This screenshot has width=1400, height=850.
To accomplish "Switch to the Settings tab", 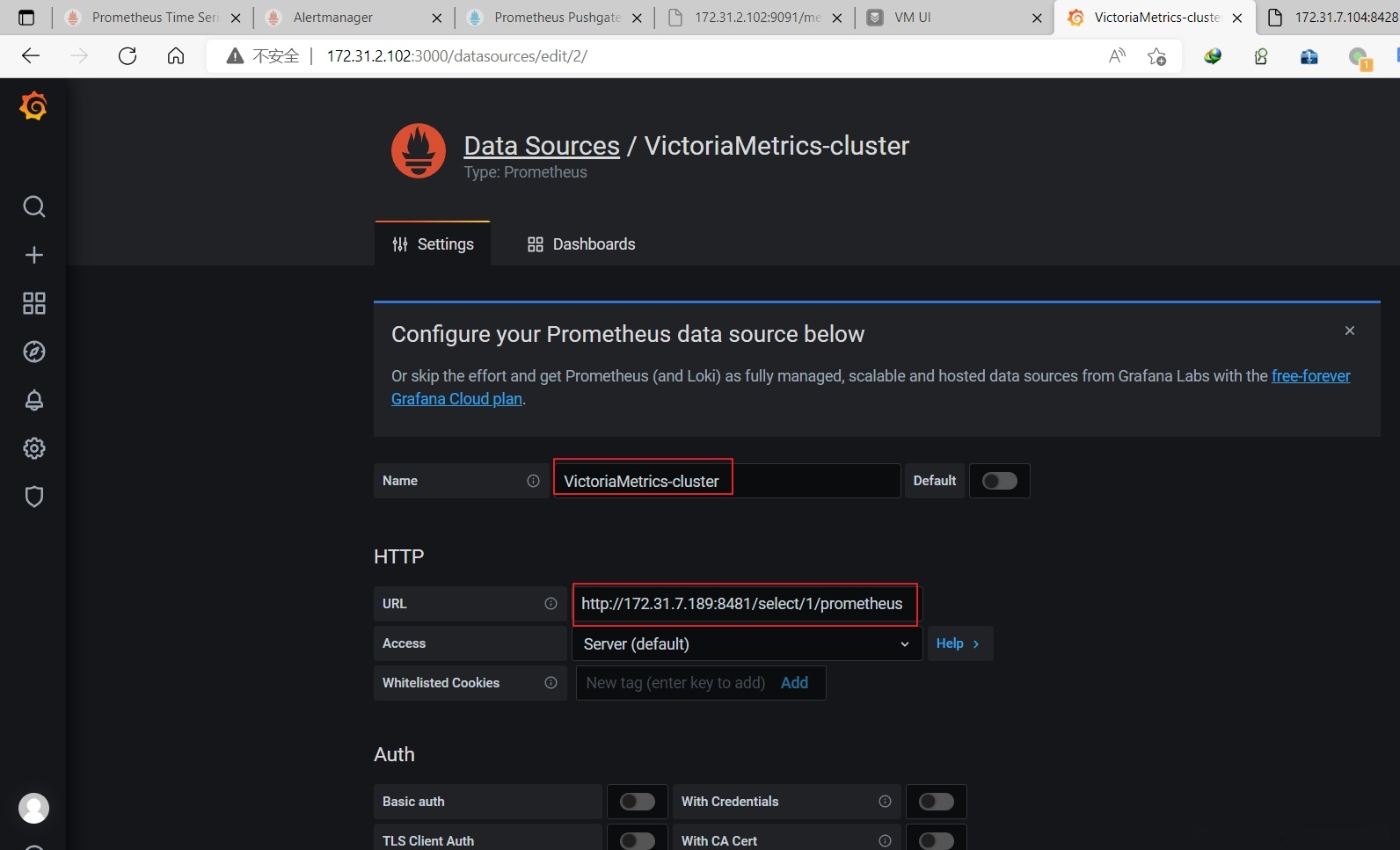I will tap(433, 243).
